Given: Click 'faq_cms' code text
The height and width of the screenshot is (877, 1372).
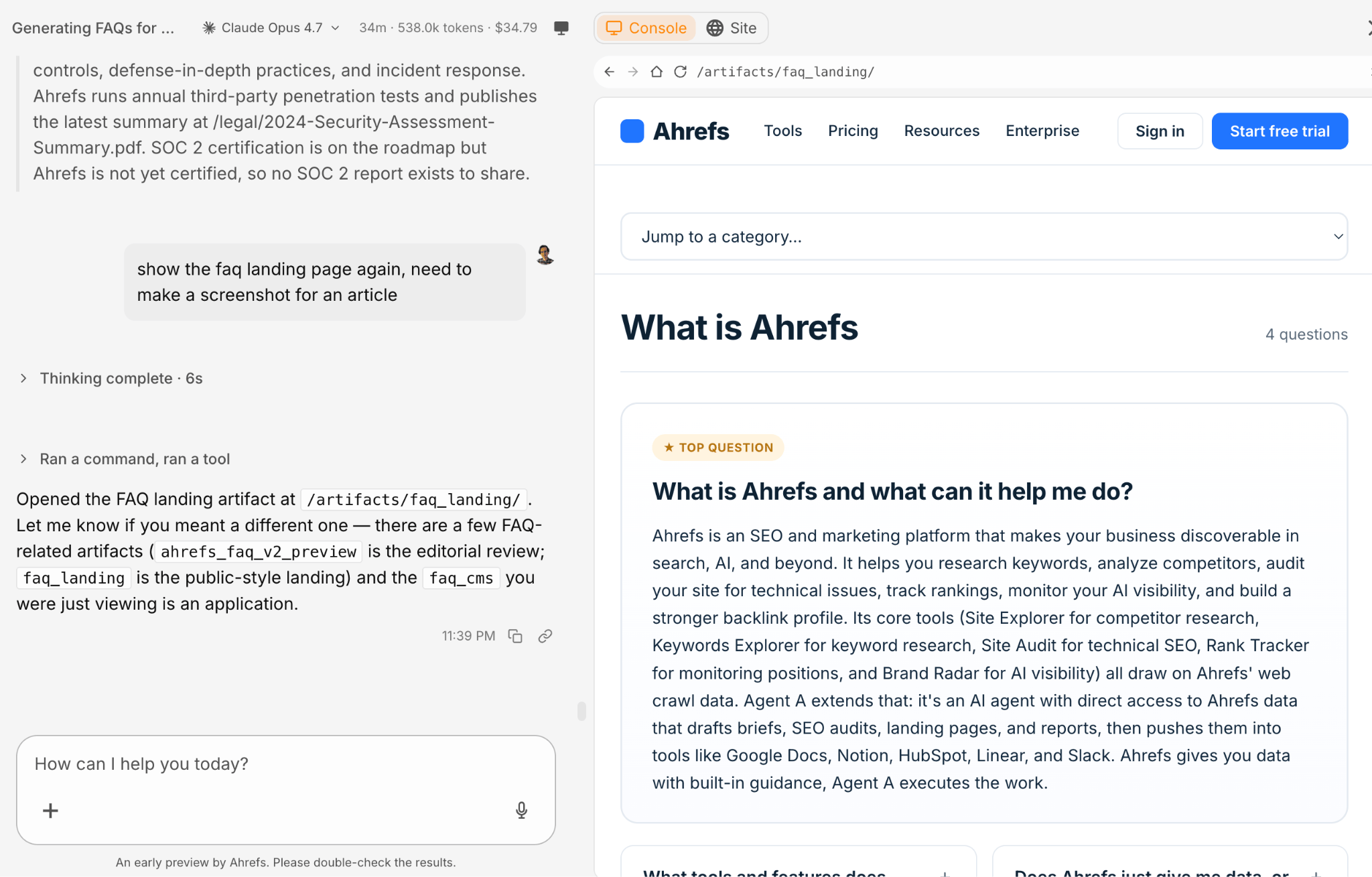Looking at the screenshot, I should coord(461,578).
